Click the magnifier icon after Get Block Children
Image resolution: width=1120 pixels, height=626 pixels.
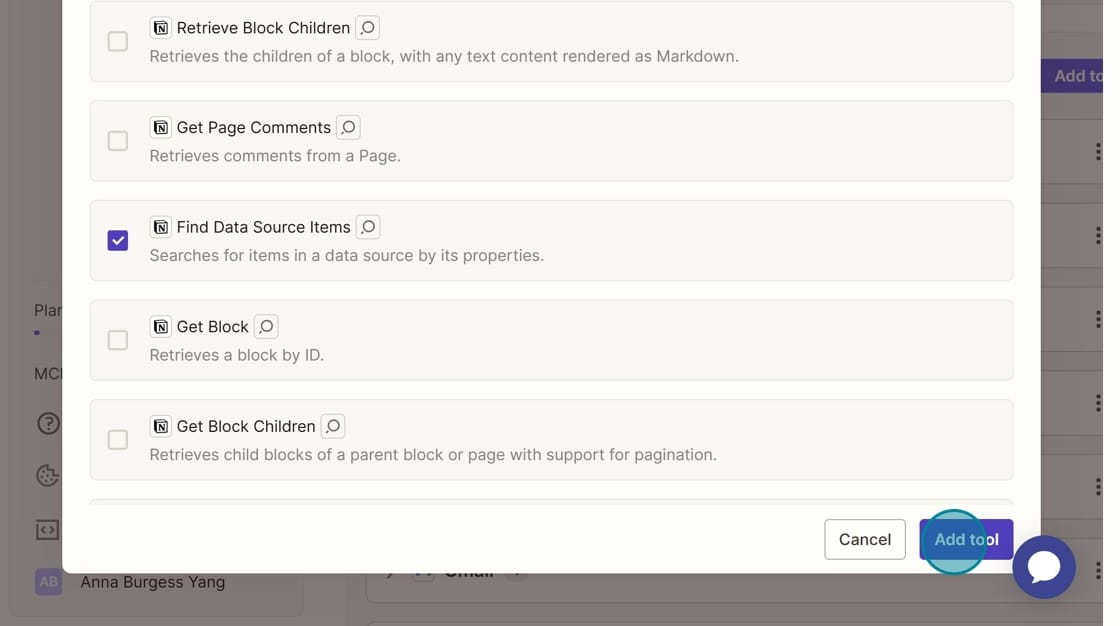(x=333, y=426)
